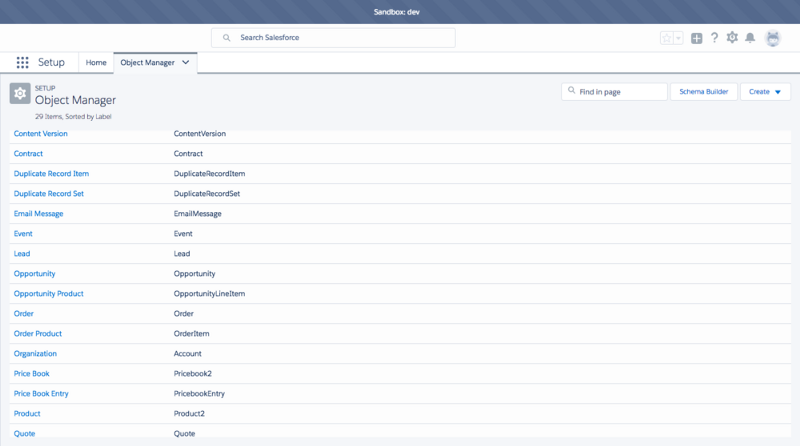The image size is (800, 446).
Task: Click the search magnifier in Search Salesforce
Action: pos(227,38)
